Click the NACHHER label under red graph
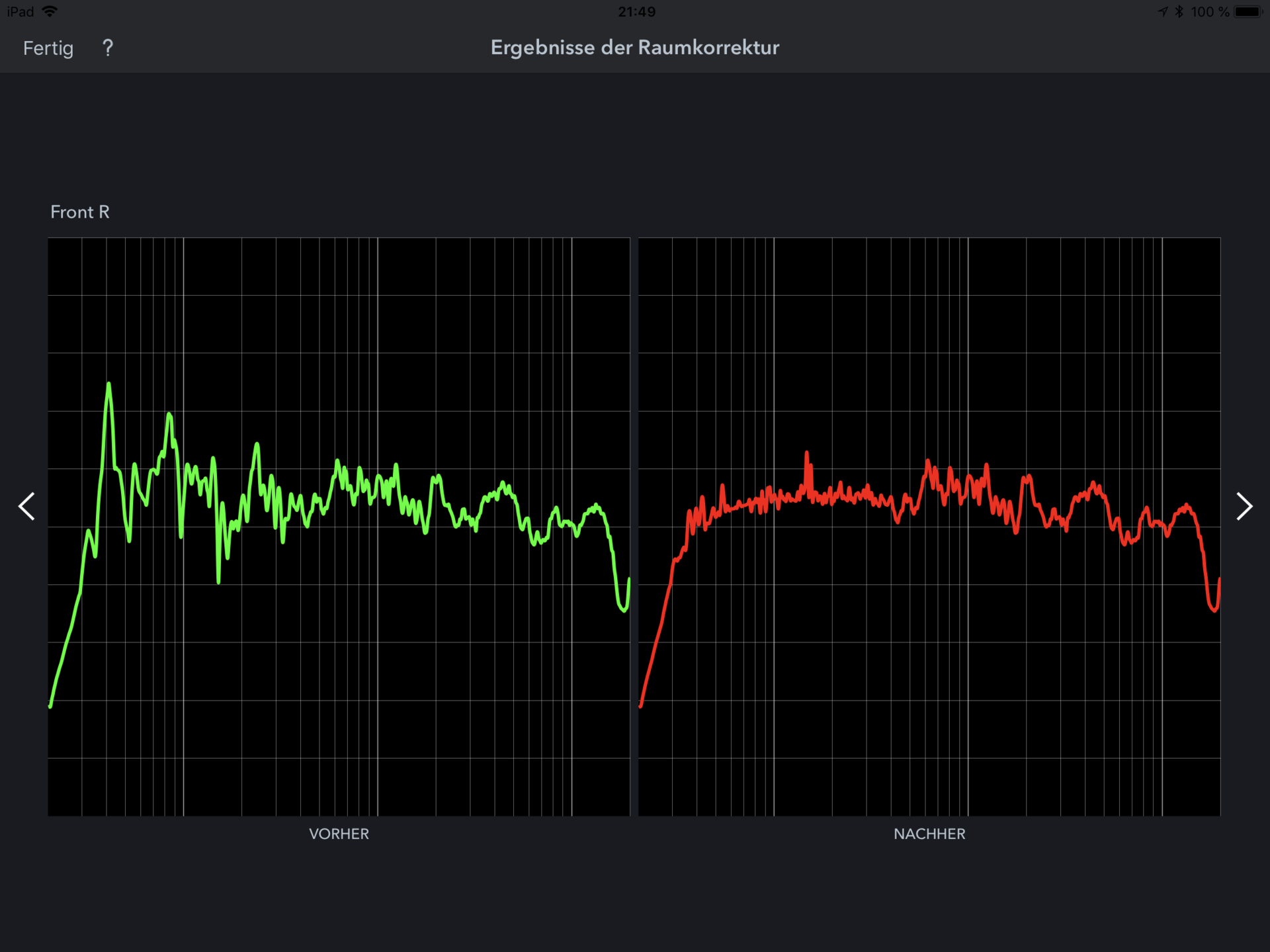Screen dimensions: 1270x952 pyautogui.click(x=929, y=834)
